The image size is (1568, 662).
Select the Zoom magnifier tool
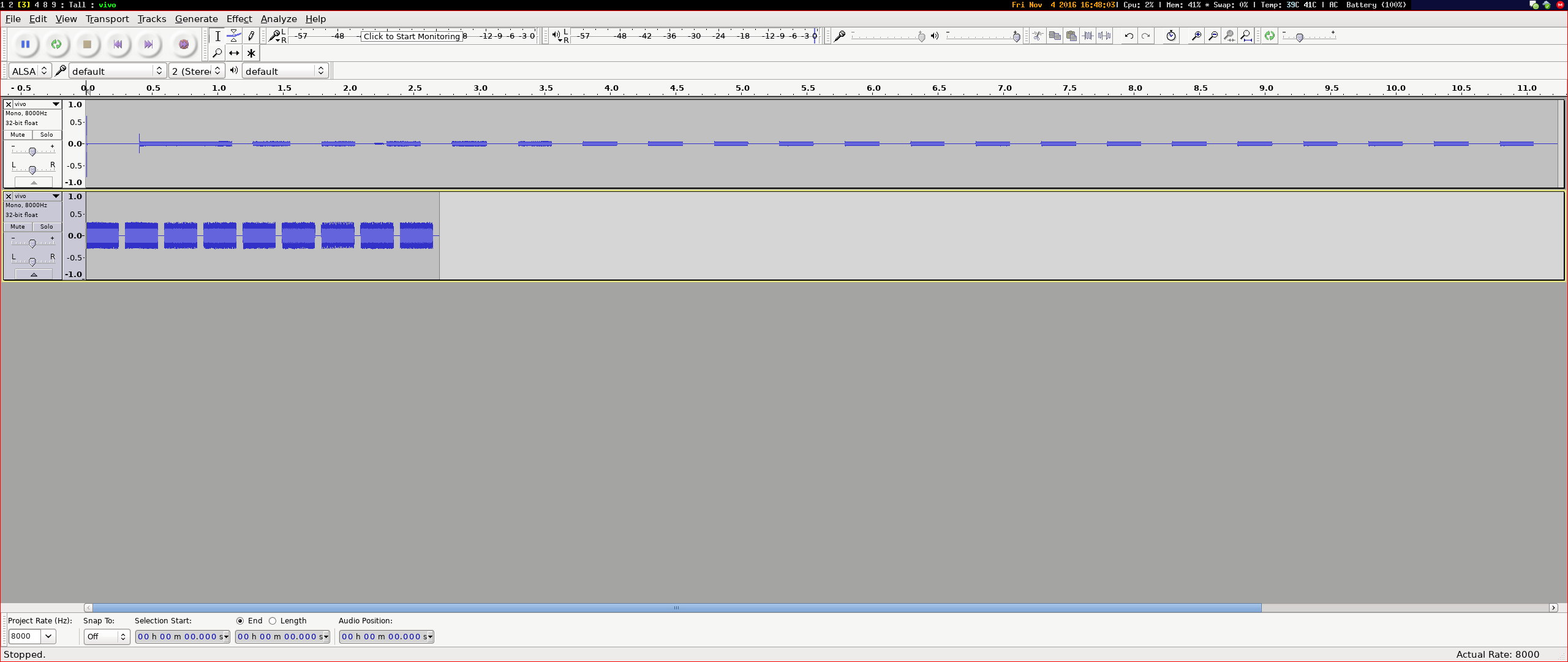tap(217, 53)
